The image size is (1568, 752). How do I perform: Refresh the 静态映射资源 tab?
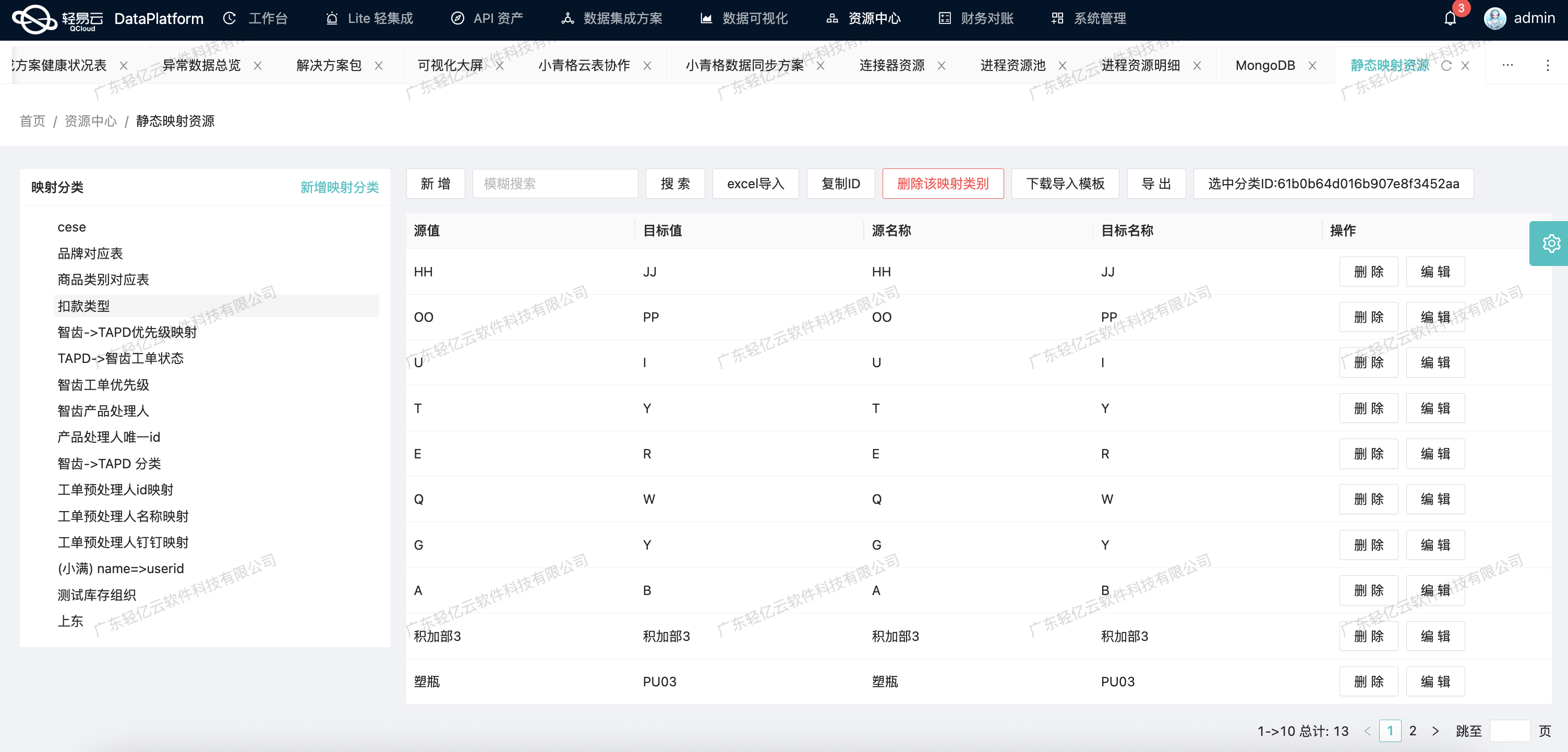[1446, 66]
